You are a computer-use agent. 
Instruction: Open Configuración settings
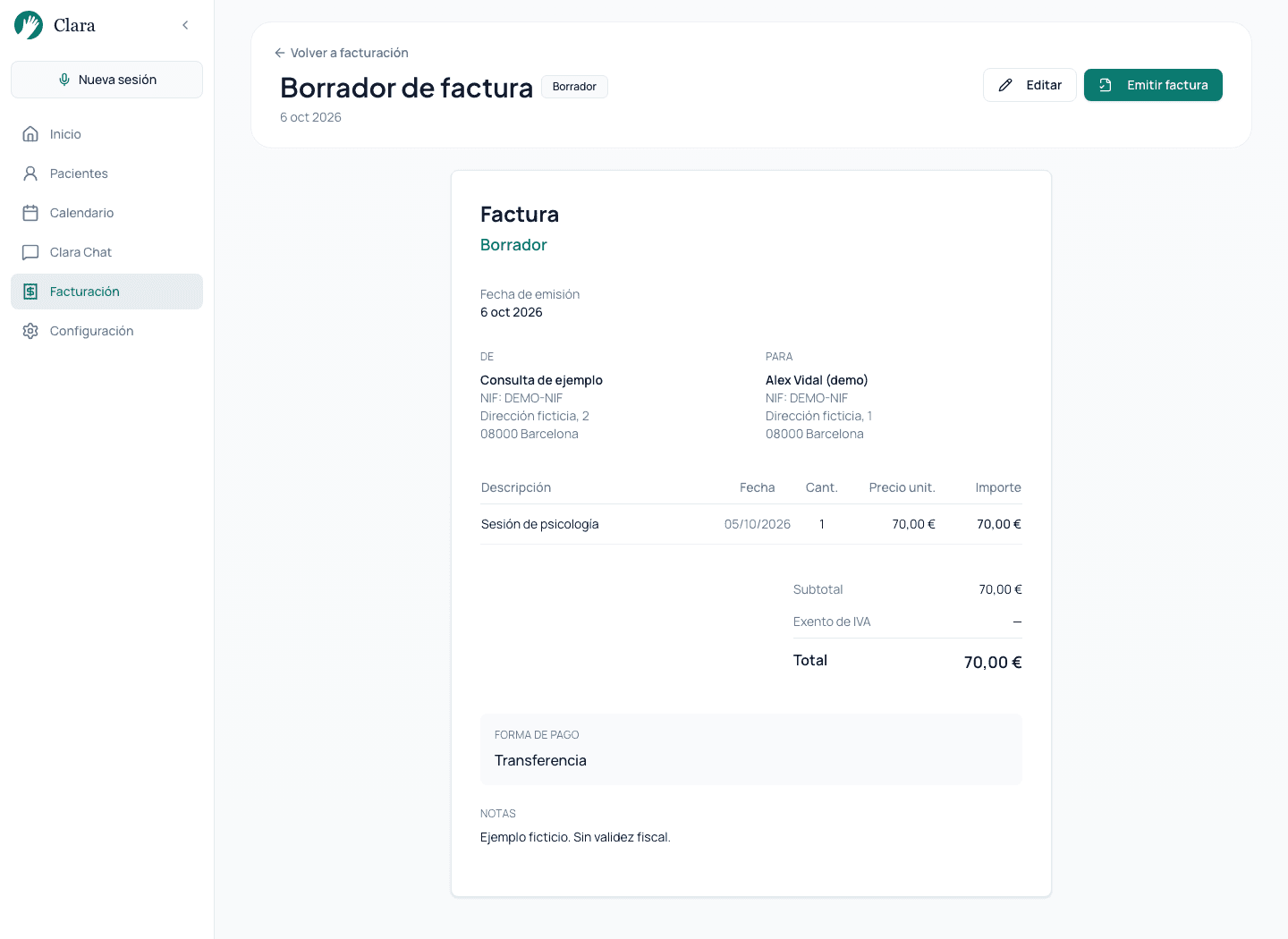pyautogui.click(x=106, y=331)
